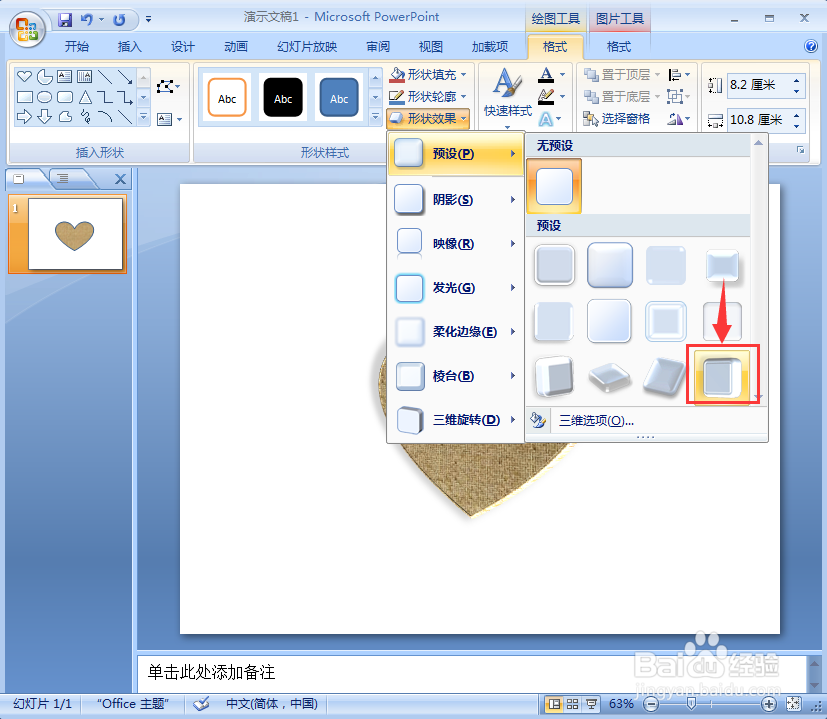Screen dimensions: 827x719
Task: Redo the last action
Action: pos(119,20)
